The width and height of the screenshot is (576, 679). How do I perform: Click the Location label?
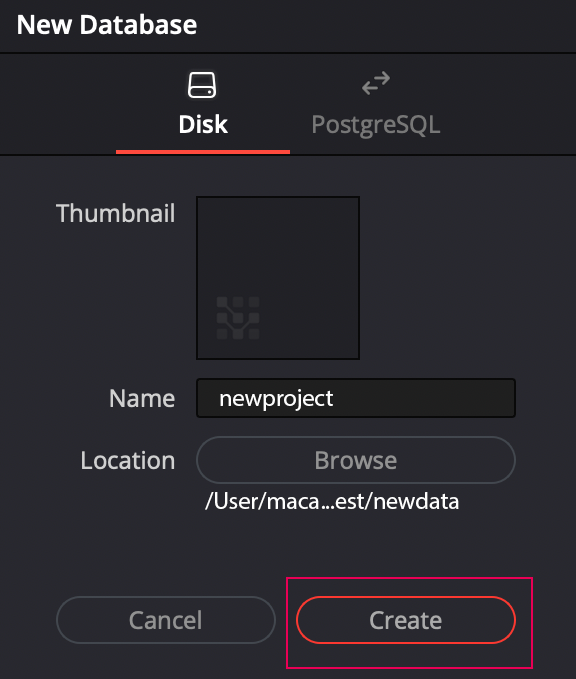click(128, 460)
